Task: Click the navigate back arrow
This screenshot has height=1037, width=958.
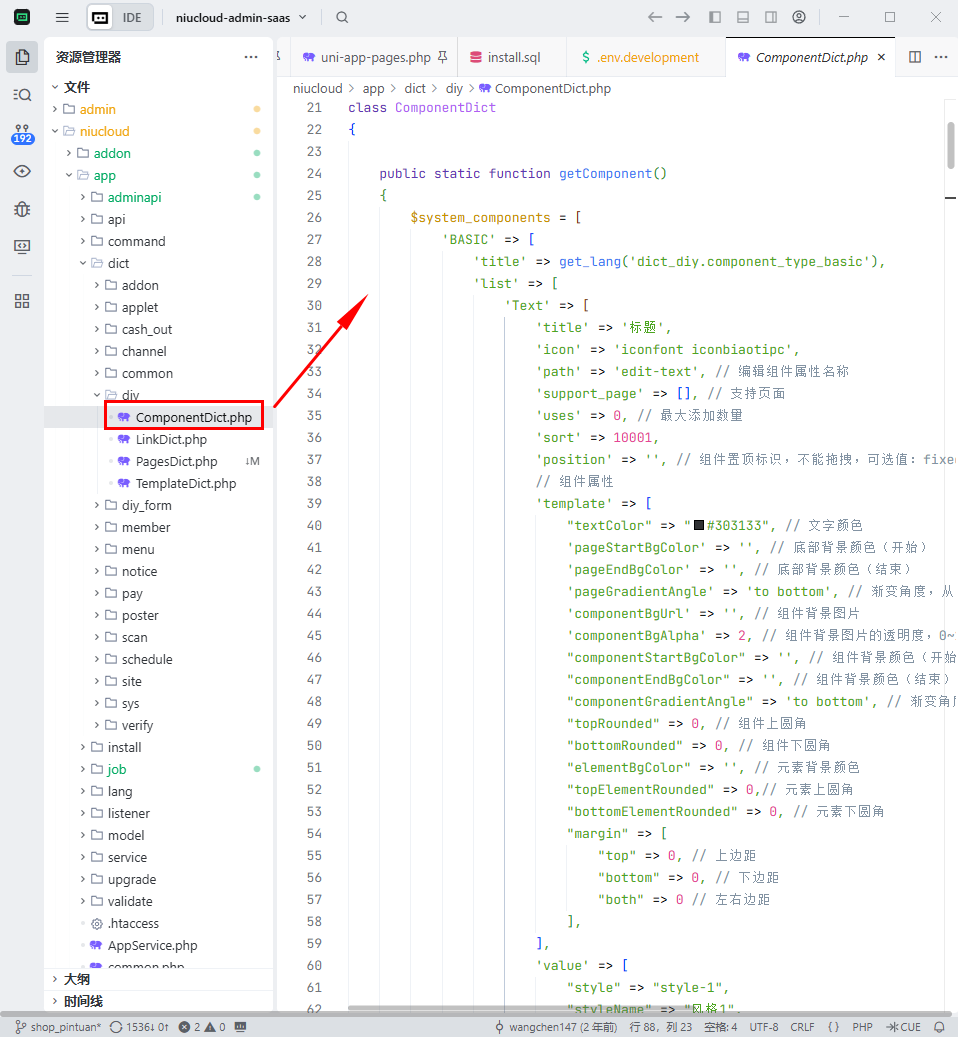Action: 655,17
